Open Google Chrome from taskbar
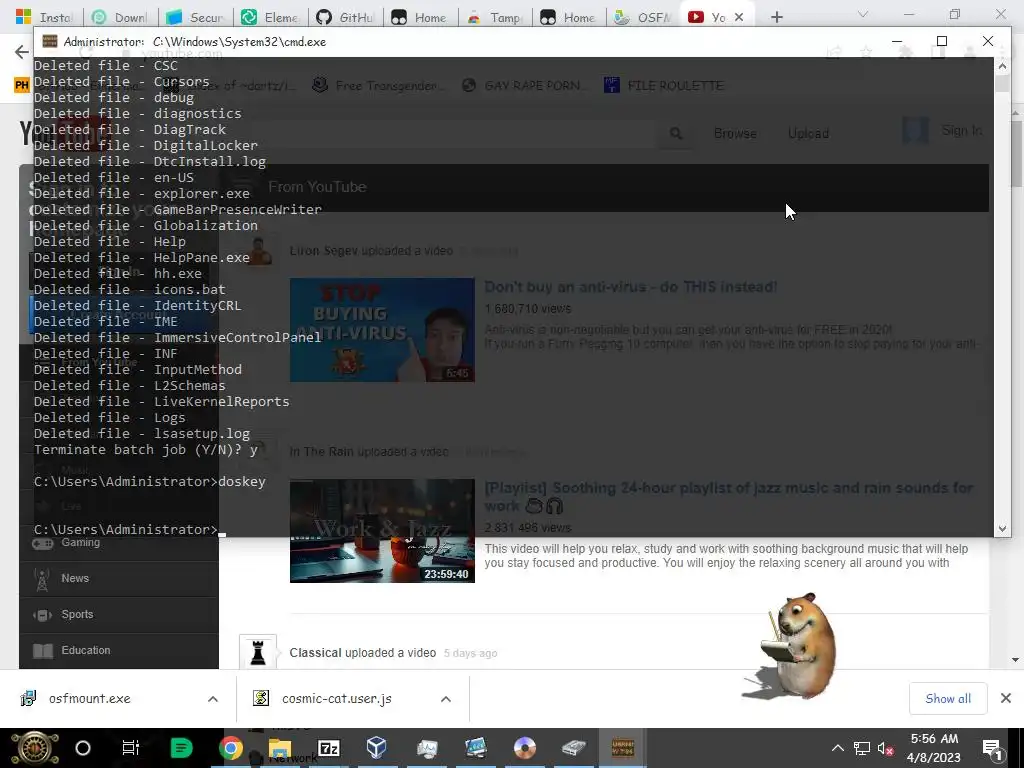The image size is (1024, 768). pos(230,748)
